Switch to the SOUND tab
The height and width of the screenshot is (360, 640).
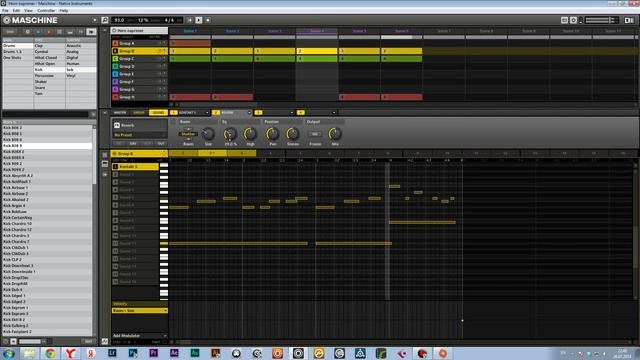point(158,113)
